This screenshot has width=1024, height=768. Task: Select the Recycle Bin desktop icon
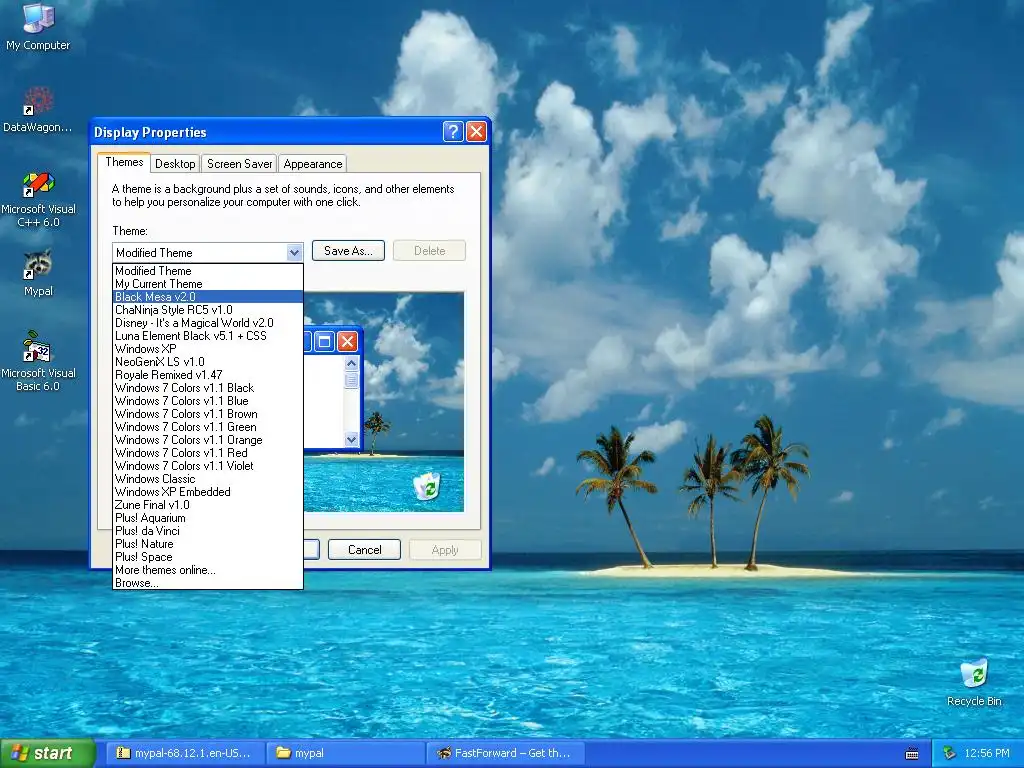[x=974, y=682]
